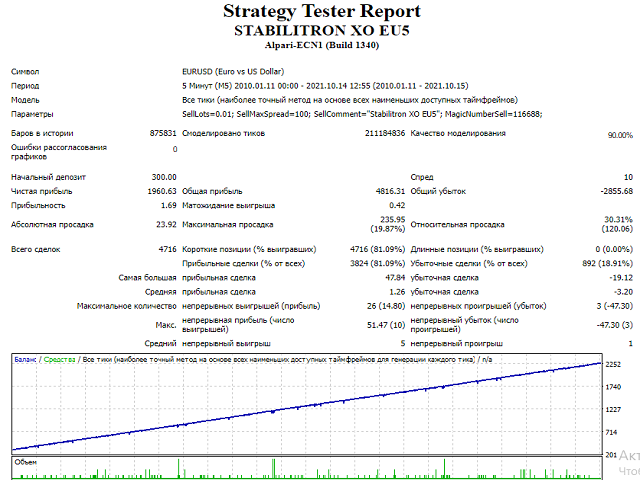The height and width of the screenshot is (480, 640).
Task: Select the STABILITRON XO EU5 heading
Action: click(321, 31)
